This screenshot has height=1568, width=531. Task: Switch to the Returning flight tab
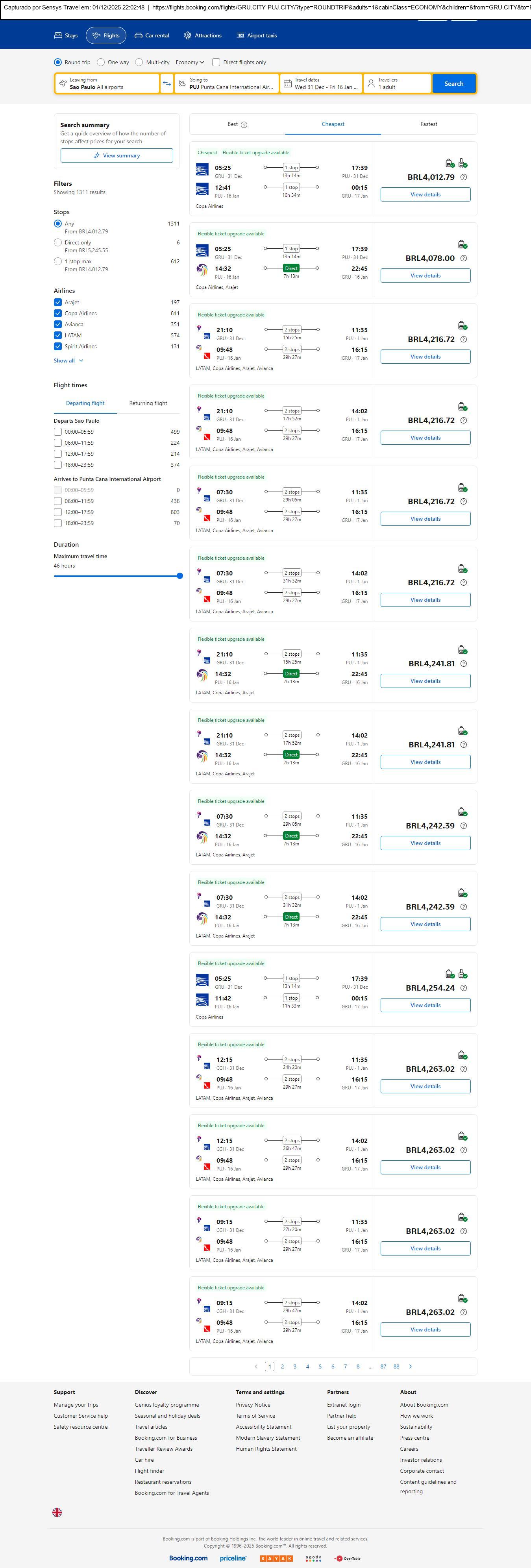[x=148, y=403]
